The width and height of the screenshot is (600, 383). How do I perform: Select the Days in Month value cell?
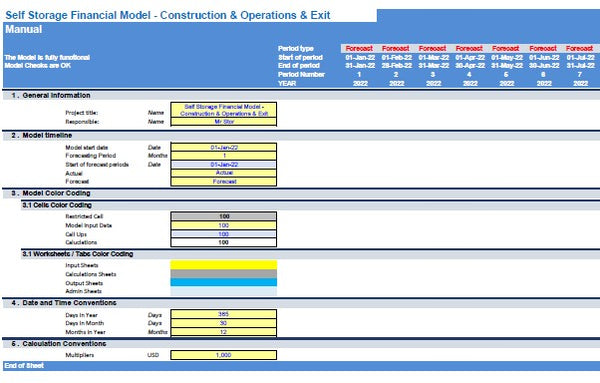pyautogui.click(x=223, y=323)
